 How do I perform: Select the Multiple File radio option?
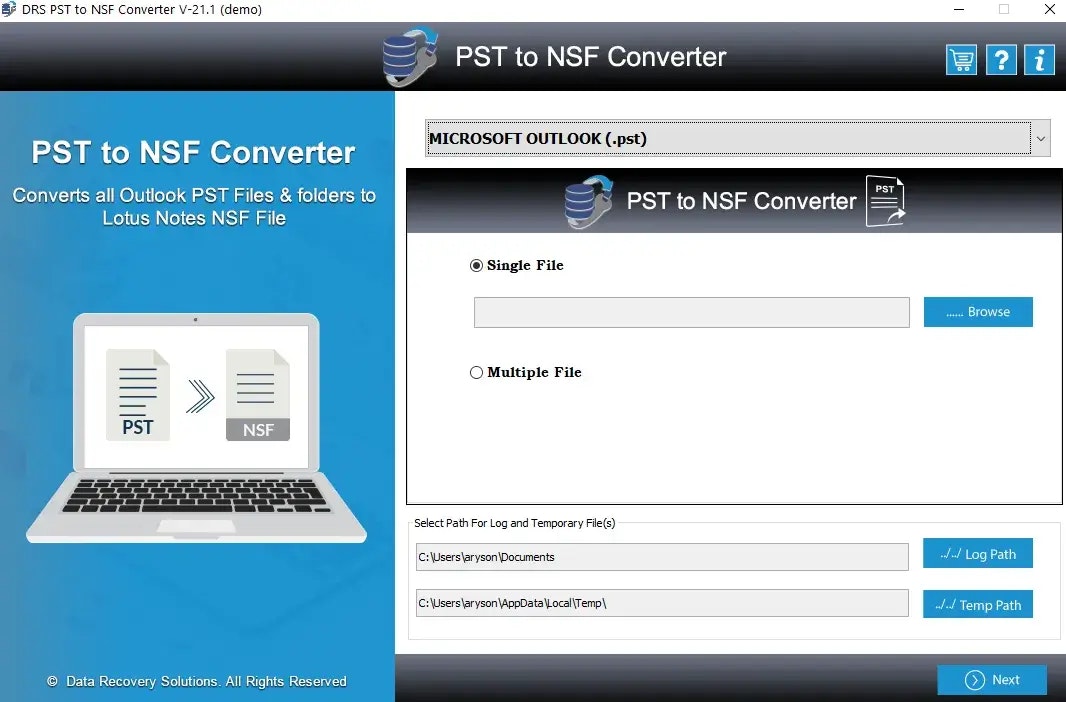(x=526, y=372)
